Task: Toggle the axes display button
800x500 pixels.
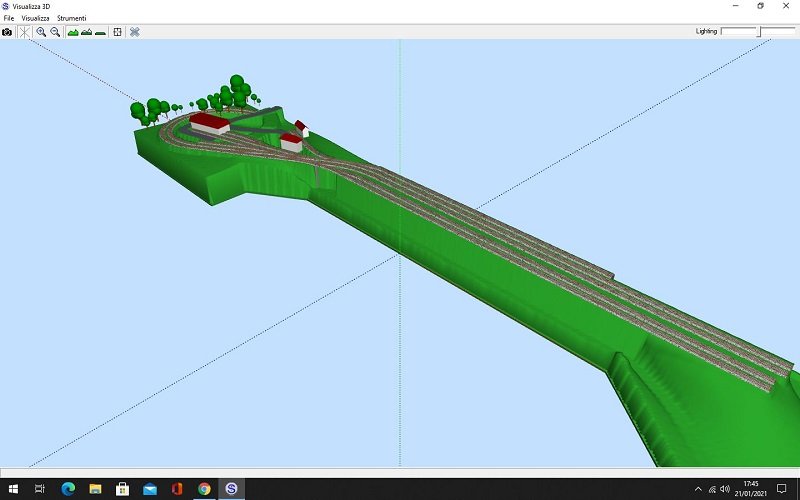Action: 24,32
